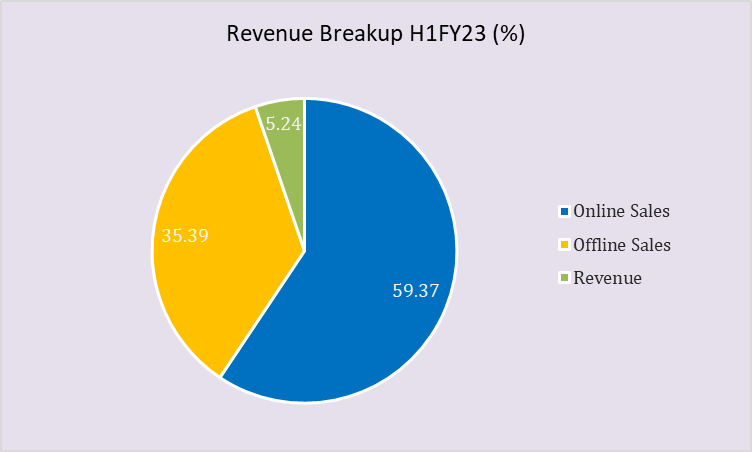This screenshot has width=752, height=452.
Task: Select the 'Revenue' legend text
Action: coord(607,278)
